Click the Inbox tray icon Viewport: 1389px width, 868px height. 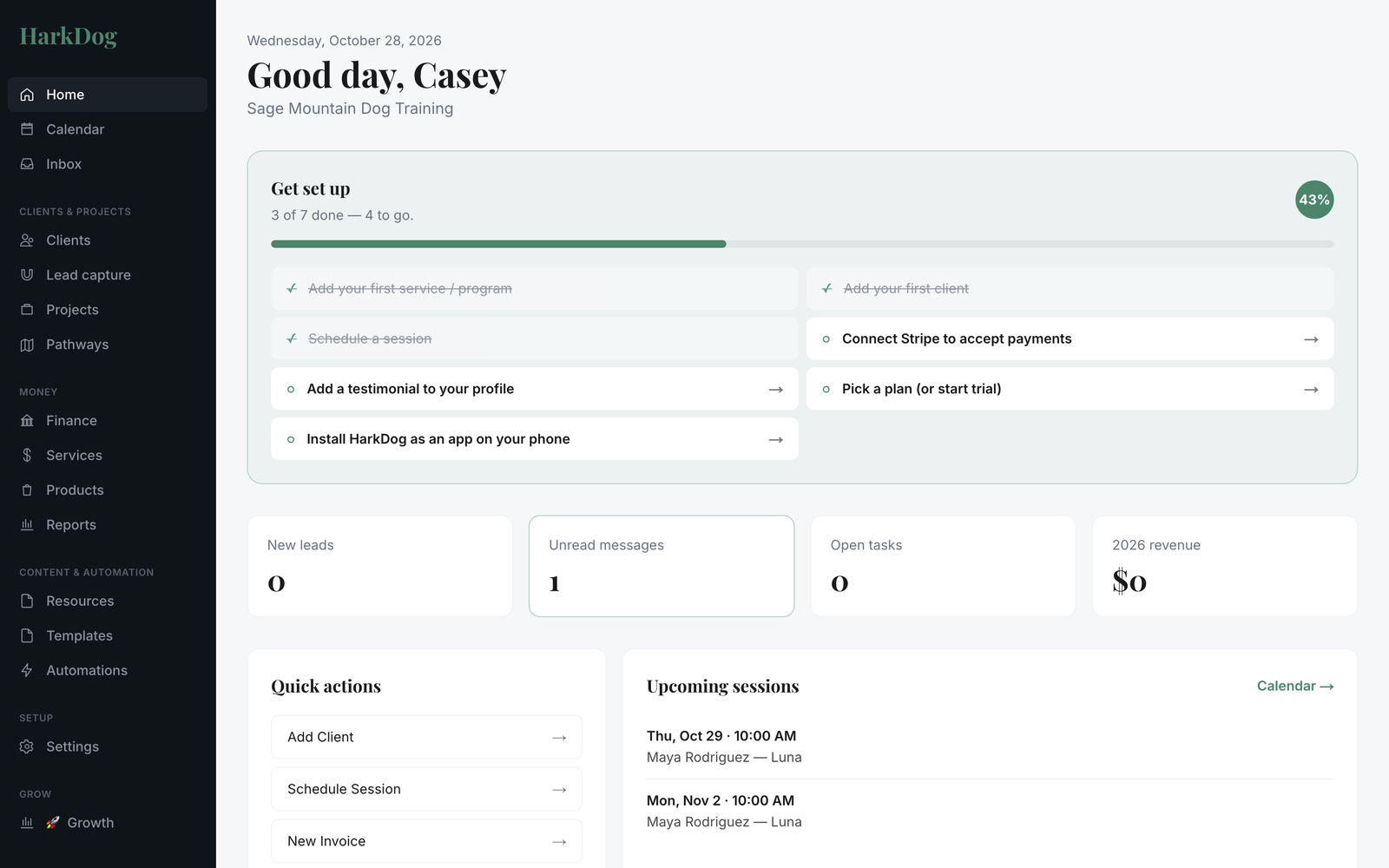click(x=27, y=164)
